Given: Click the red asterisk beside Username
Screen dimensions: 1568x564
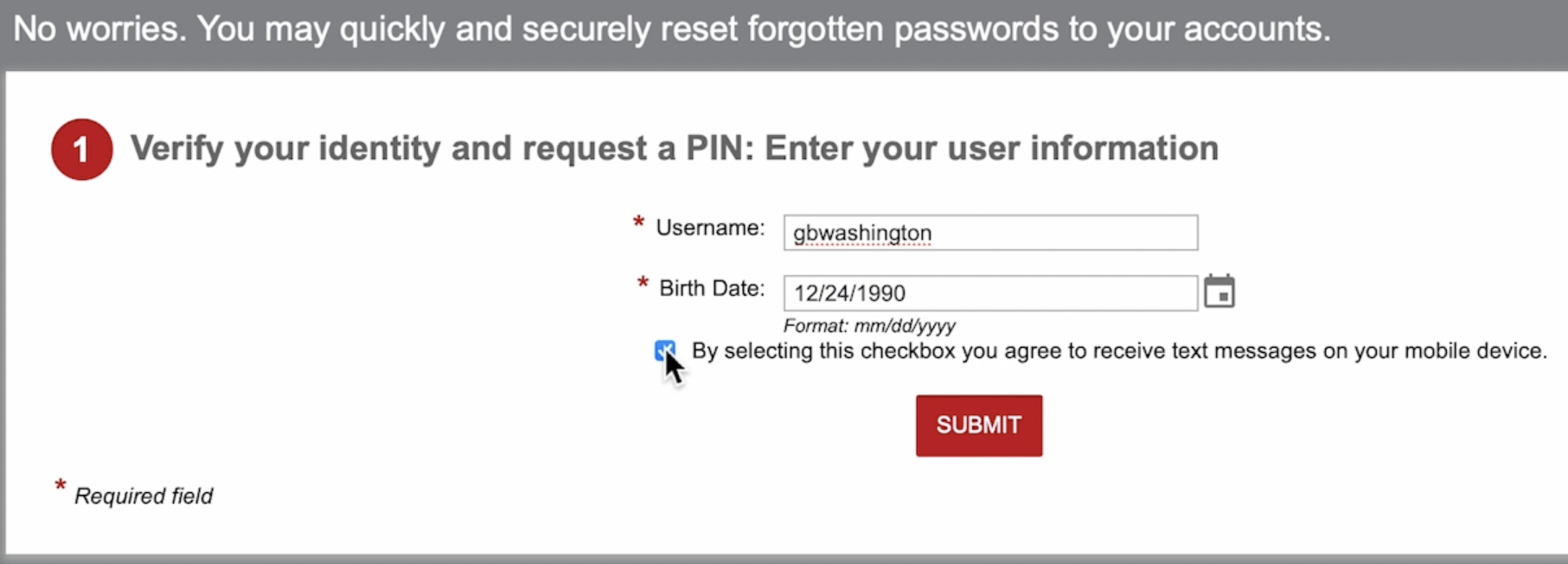Looking at the screenshot, I should coord(638,222).
